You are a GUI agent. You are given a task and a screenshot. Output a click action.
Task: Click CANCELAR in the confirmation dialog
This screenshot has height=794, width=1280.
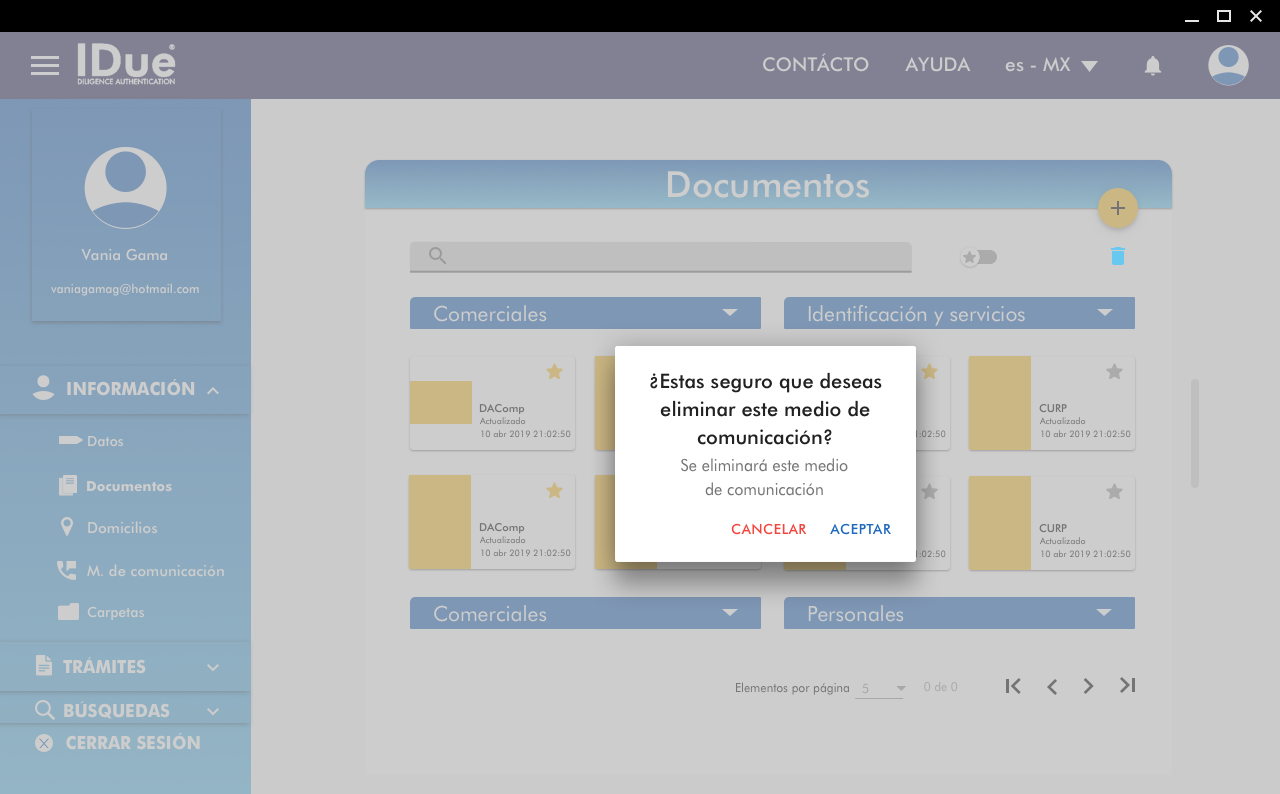[x=768, y=530]
